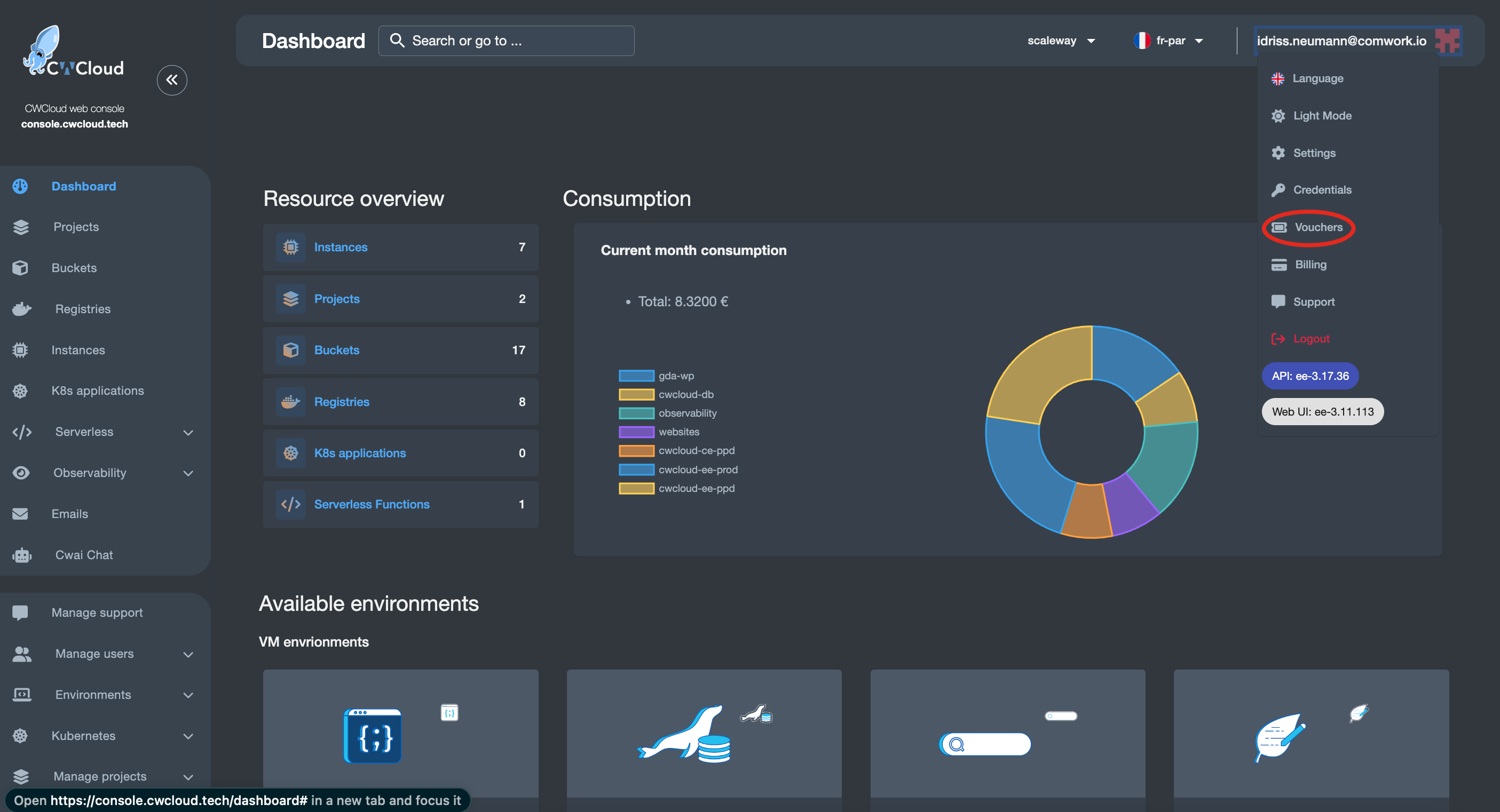
Task: Expand the Serverless sidebar submenu chevron
Action: [188, 433]
